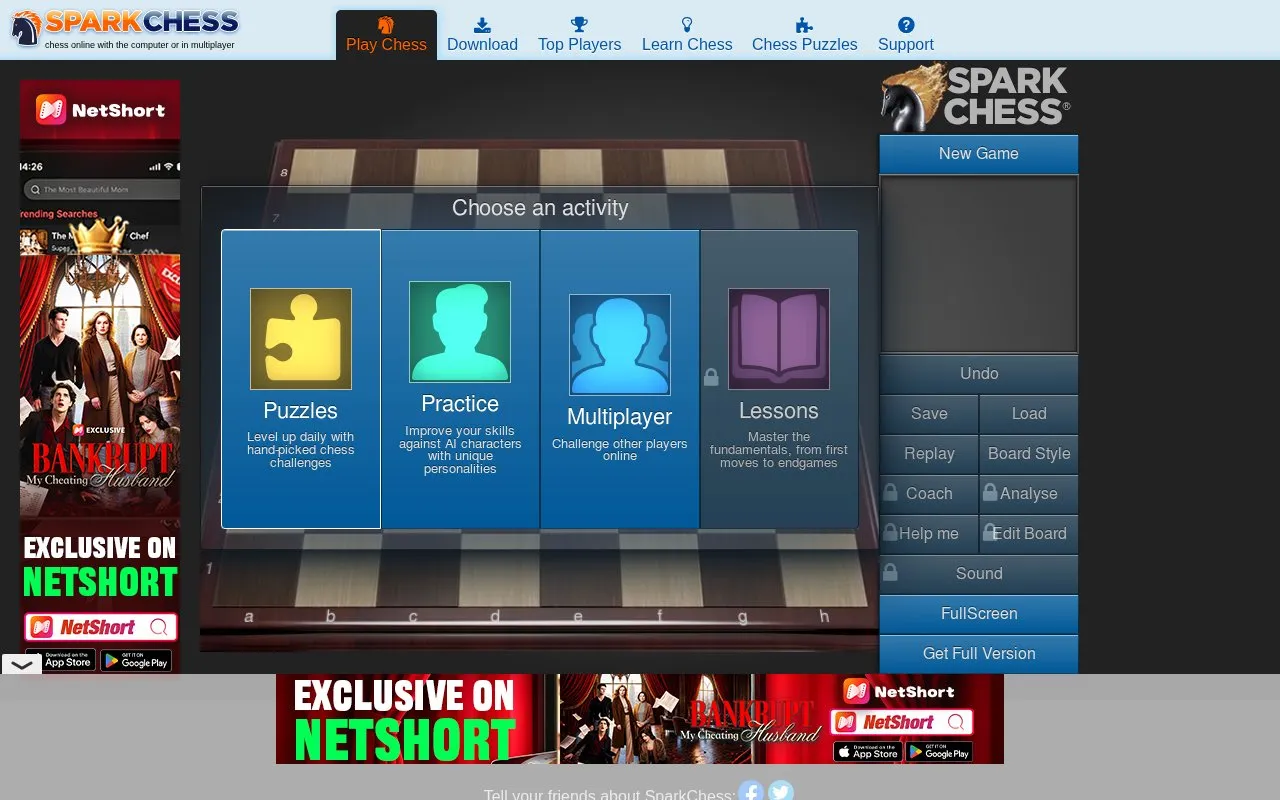Click the Save game button
This screenshot has width=1280, height=800.
929,414
